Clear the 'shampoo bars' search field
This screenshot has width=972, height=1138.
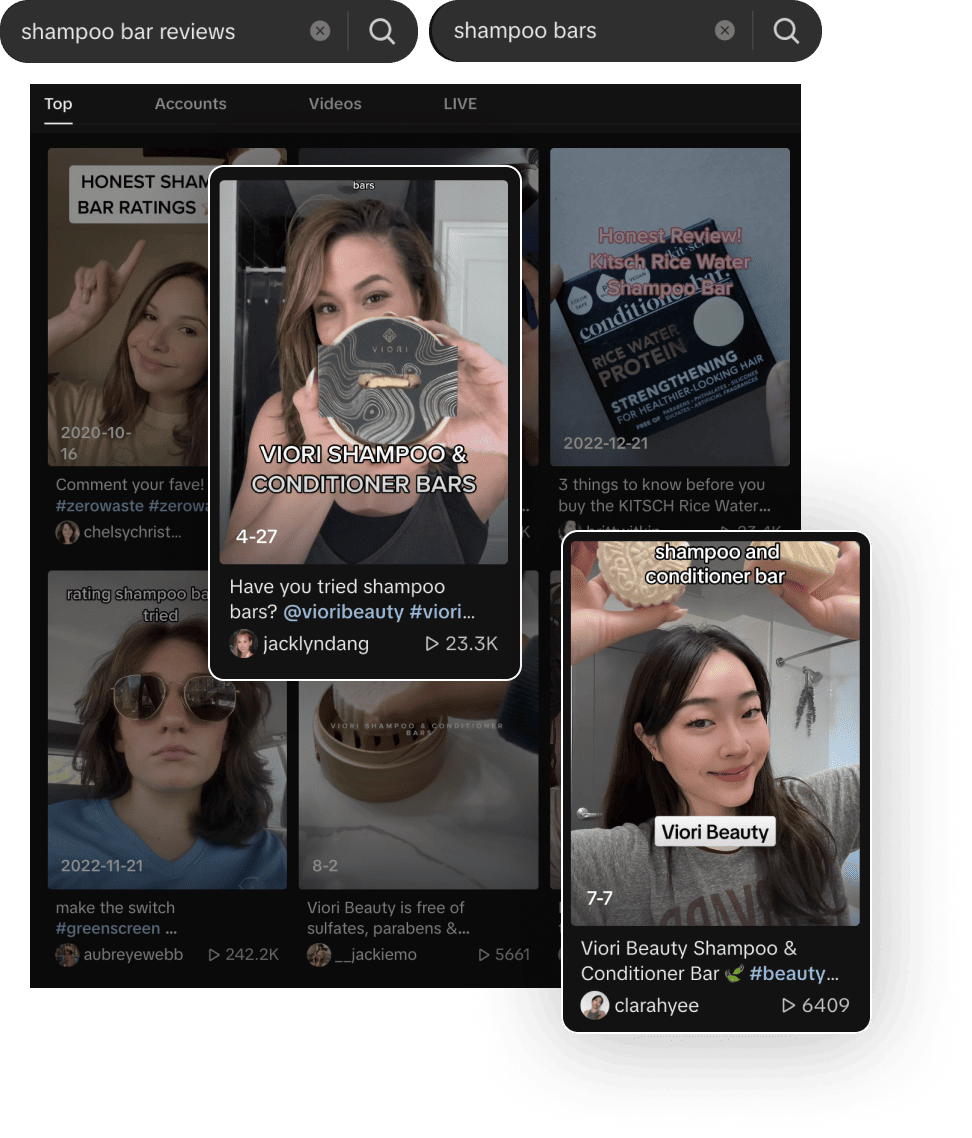coord(724,30)
